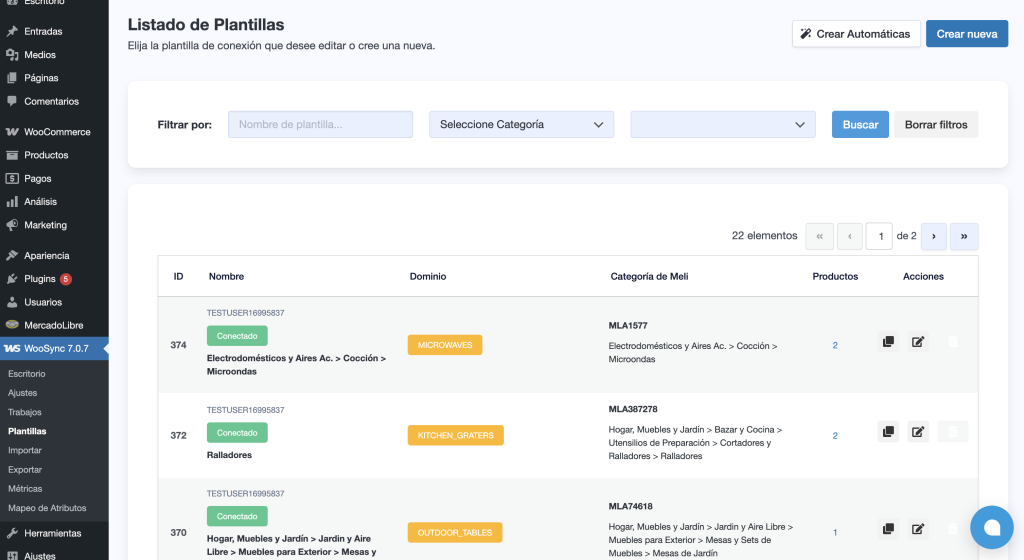Open product count link for row 370

point(835,533)
